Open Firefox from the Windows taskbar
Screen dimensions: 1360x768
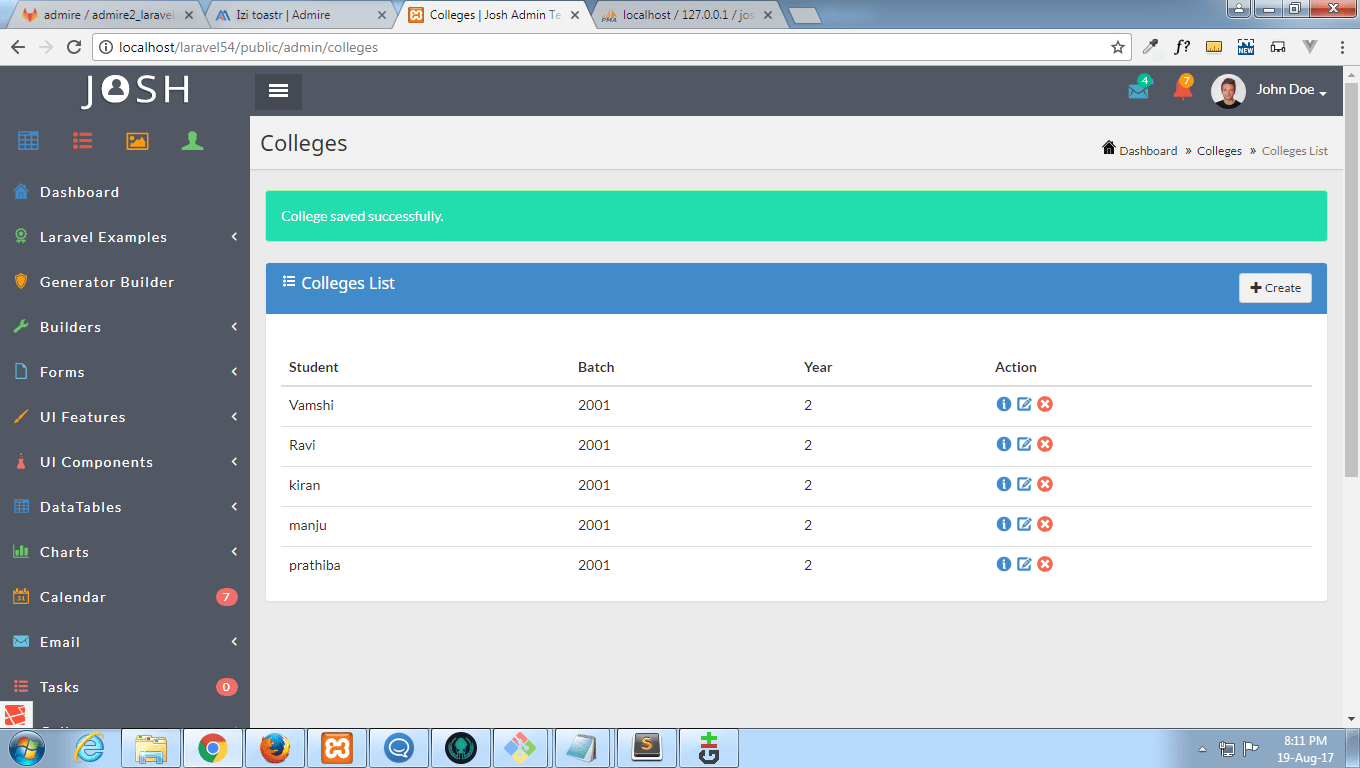[x=274, y=748]
